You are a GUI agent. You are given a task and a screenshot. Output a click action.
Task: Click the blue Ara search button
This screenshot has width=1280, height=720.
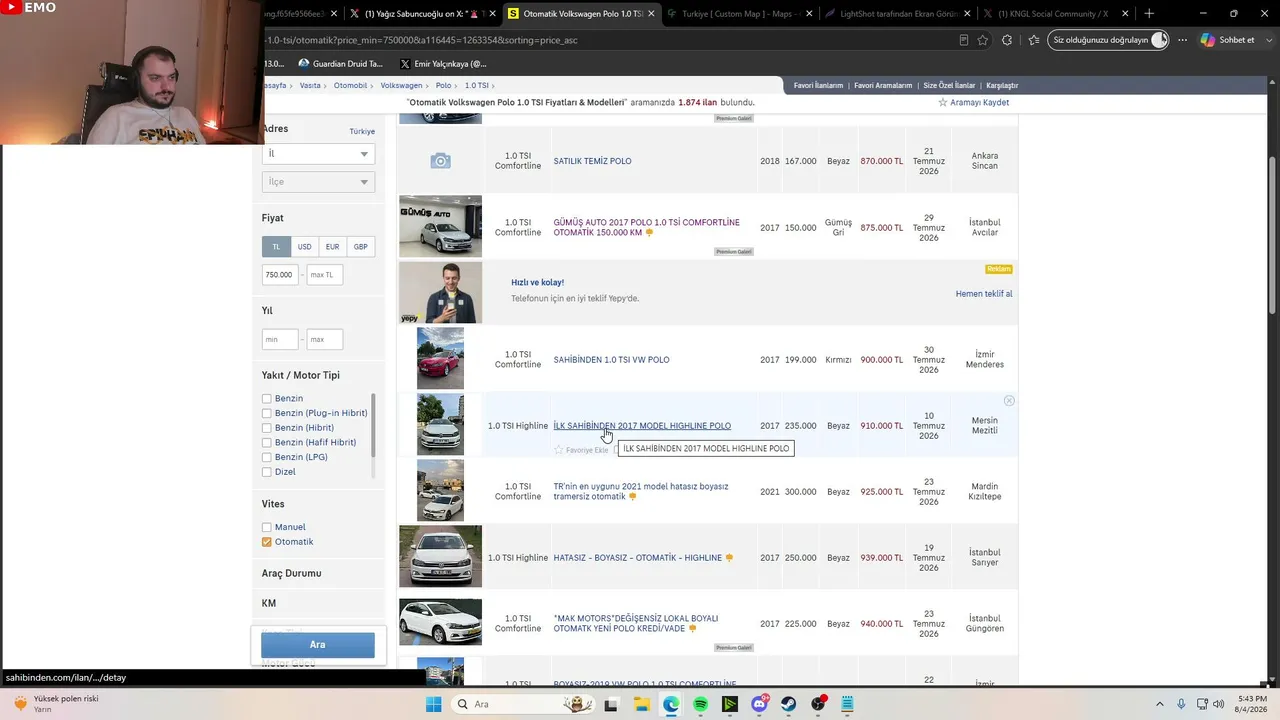tap(318, 645)
